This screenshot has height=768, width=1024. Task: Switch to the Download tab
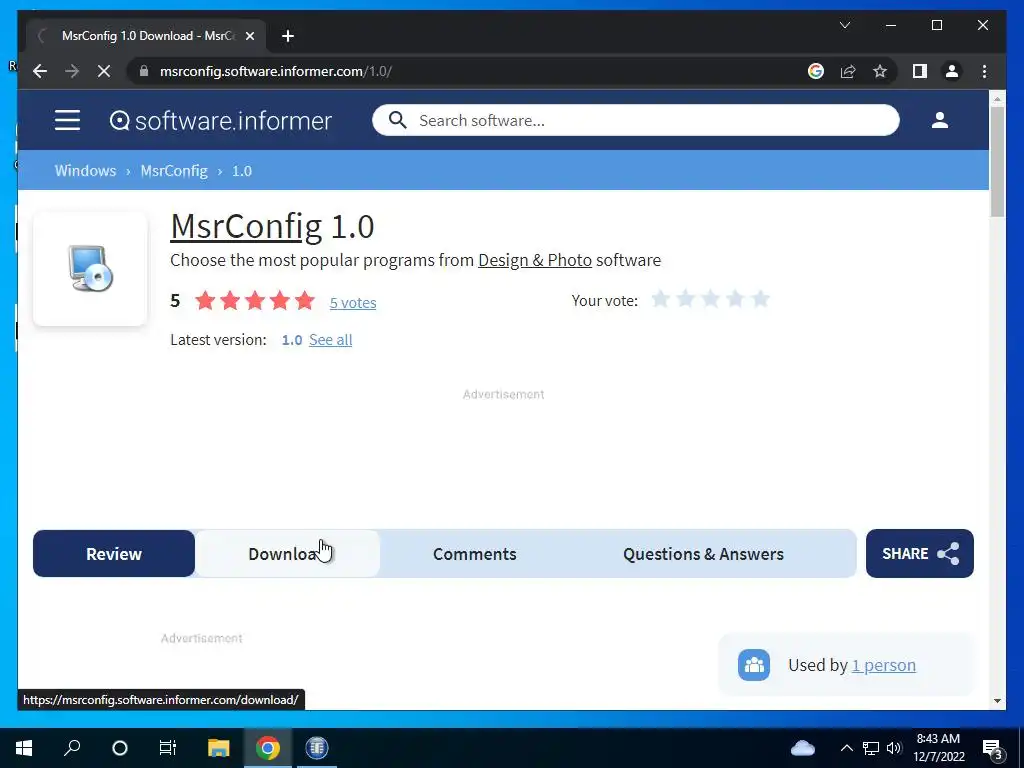tap(287, 553)
